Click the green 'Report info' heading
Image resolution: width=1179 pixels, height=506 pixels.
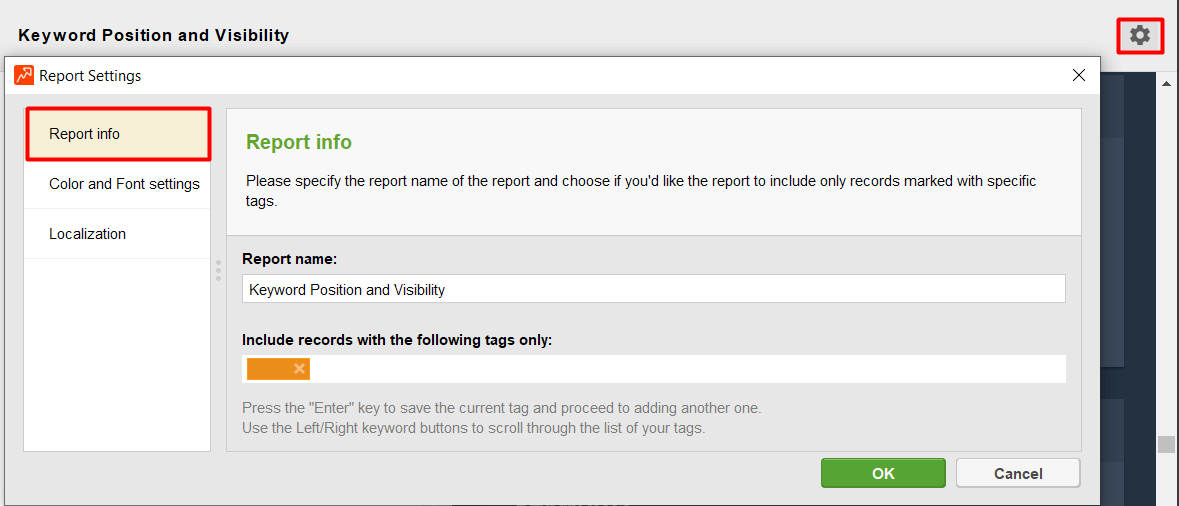pyautogui.click(x=299, y=142)
